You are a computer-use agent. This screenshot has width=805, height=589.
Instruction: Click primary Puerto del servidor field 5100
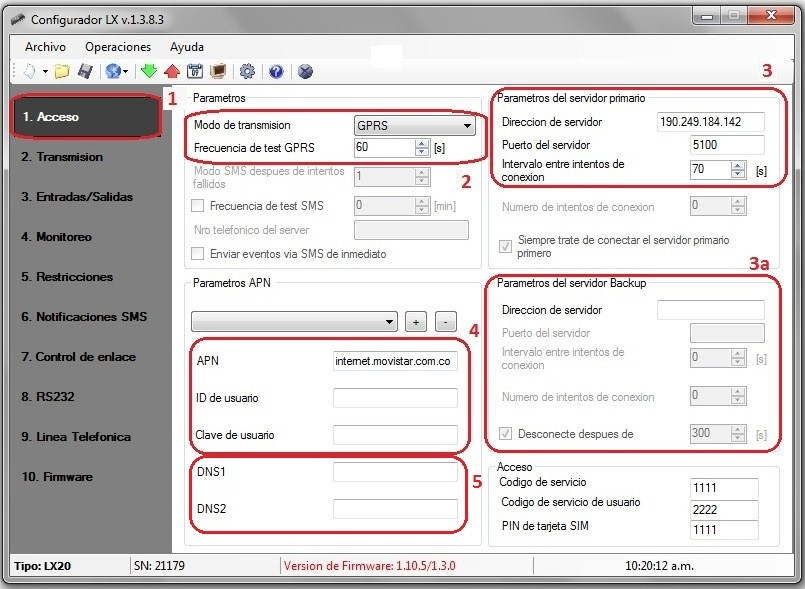tap(727, 145)
